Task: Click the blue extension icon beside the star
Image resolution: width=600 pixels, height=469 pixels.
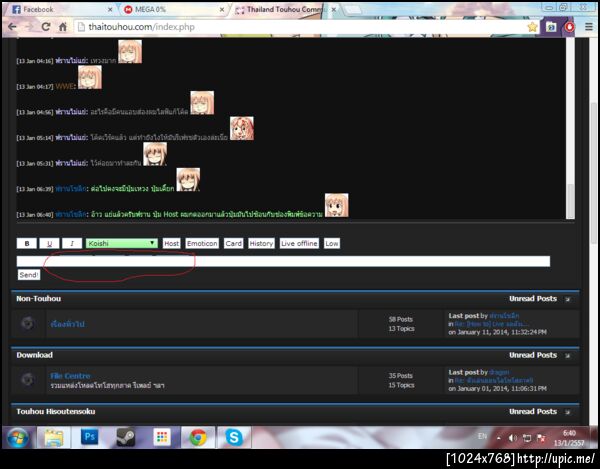Action: [551, 27]
